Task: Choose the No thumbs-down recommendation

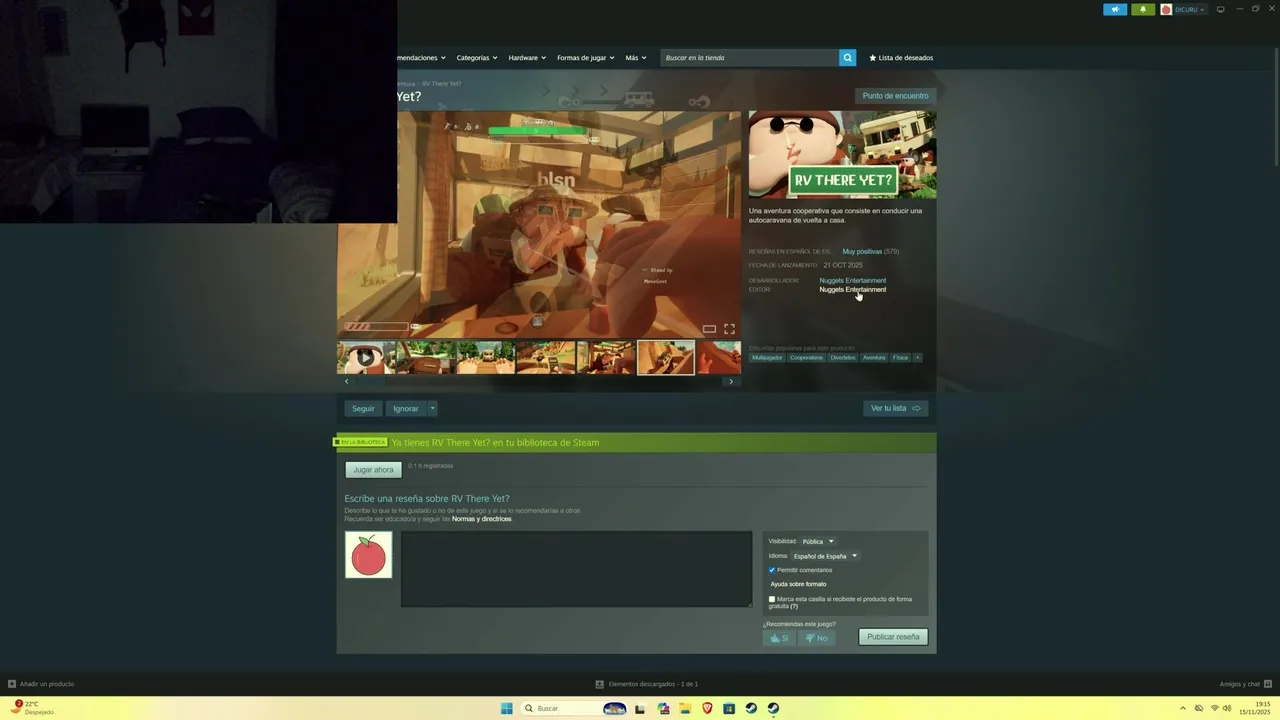Action: pos(816,638)
